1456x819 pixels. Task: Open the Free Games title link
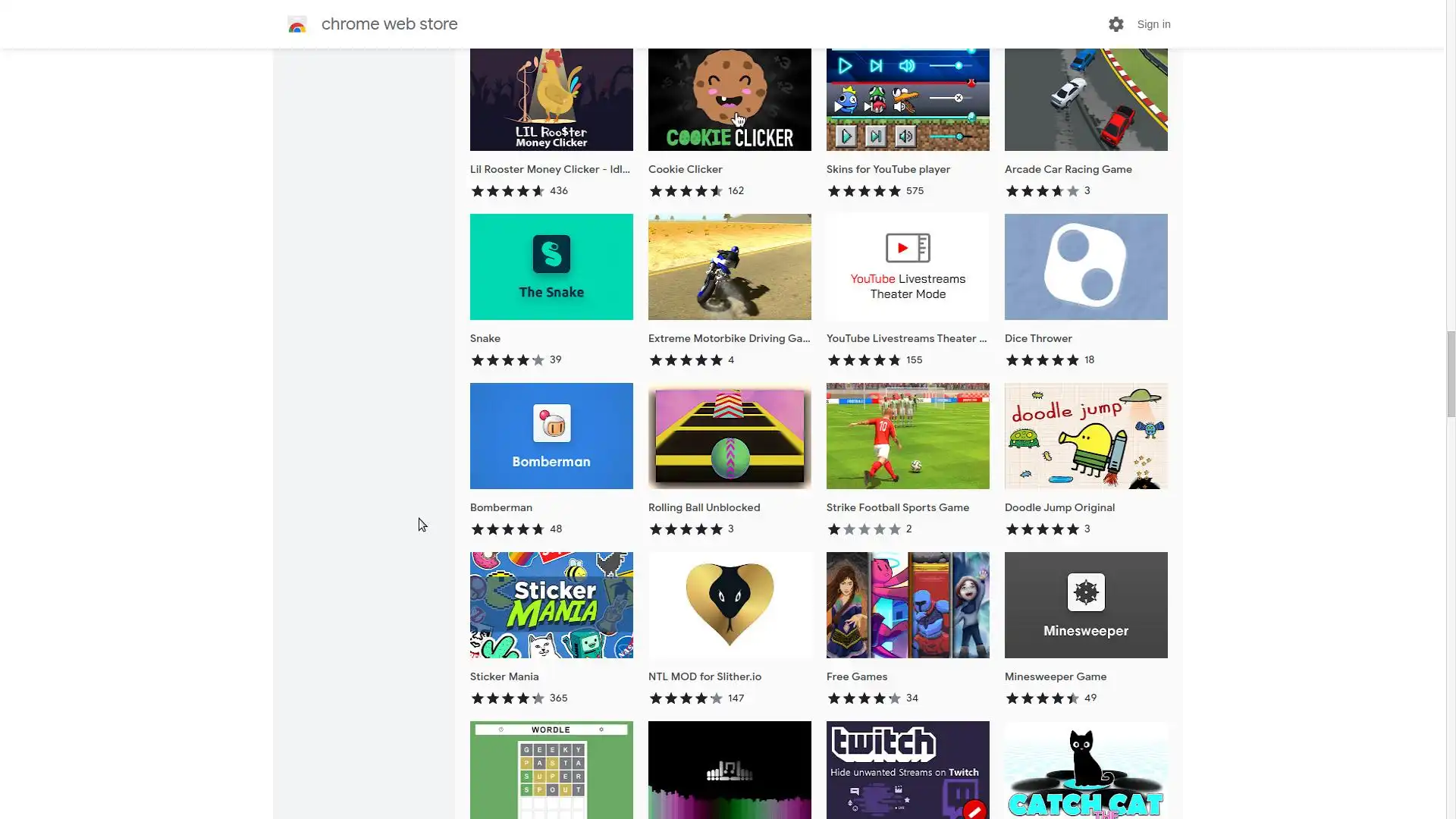(x=856, y=676)
